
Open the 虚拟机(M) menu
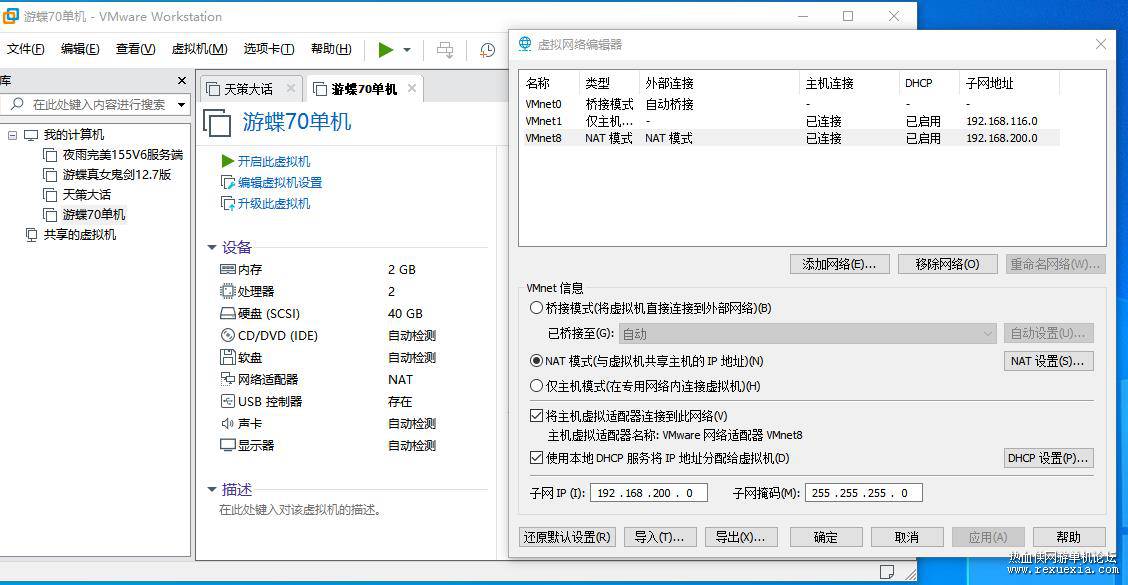tap(199, 49)
